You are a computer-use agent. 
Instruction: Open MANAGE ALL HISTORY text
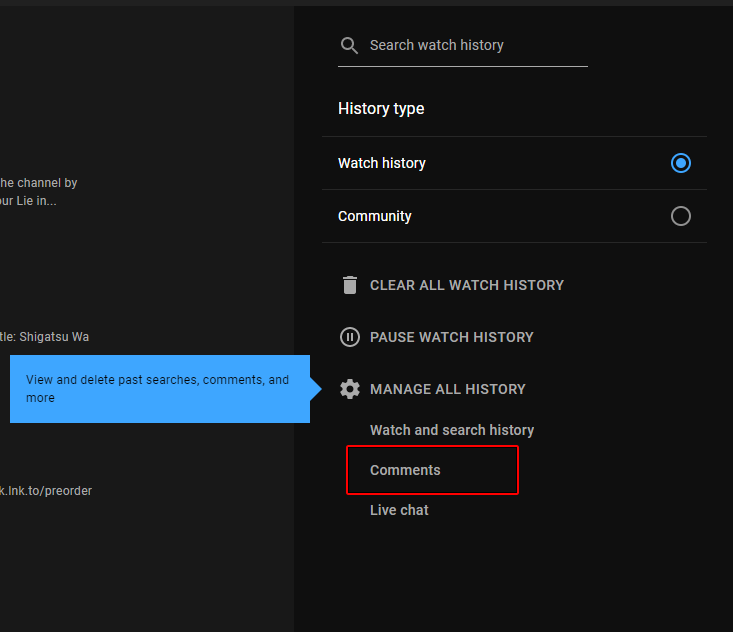(x=447, y=389)
